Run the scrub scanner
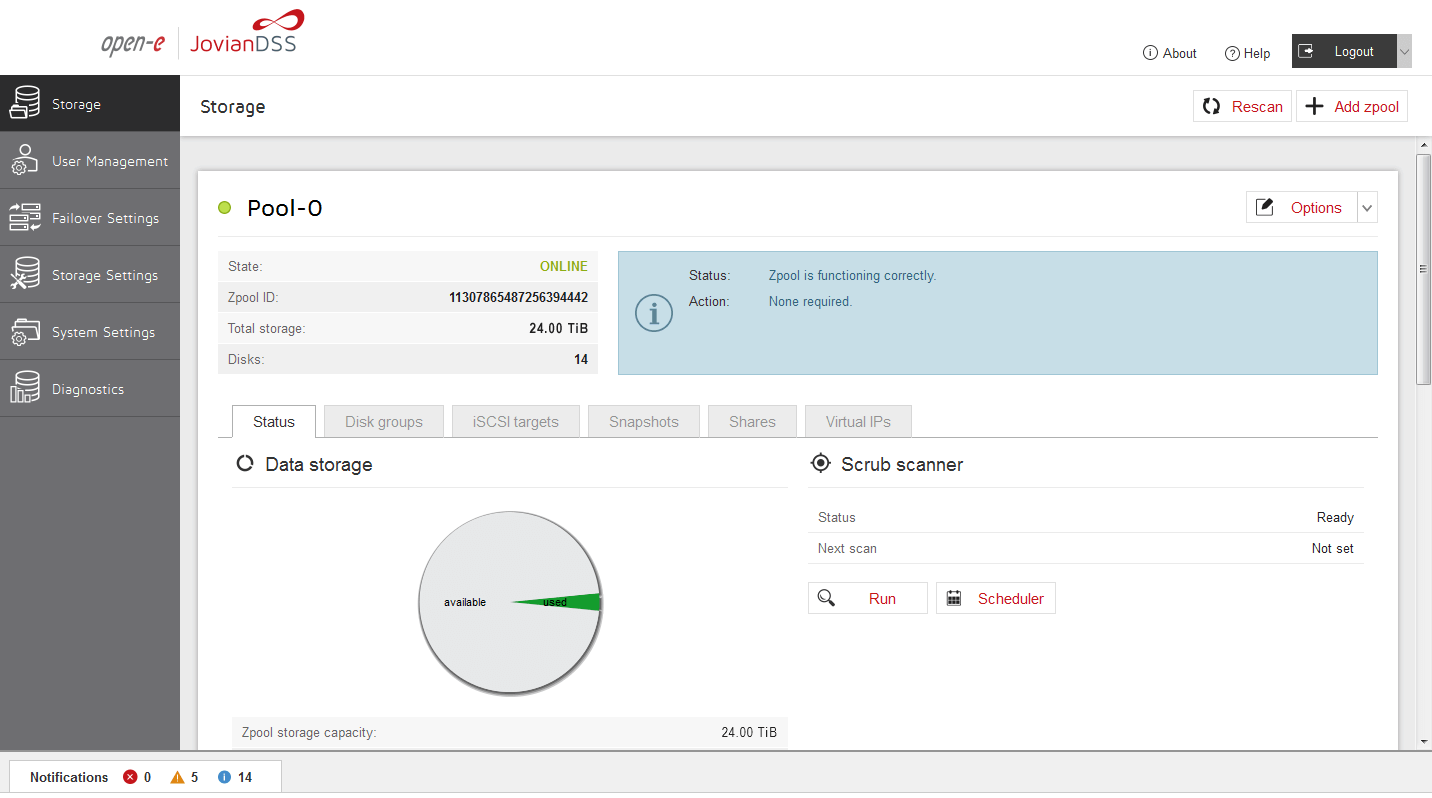 pos(868,599)
